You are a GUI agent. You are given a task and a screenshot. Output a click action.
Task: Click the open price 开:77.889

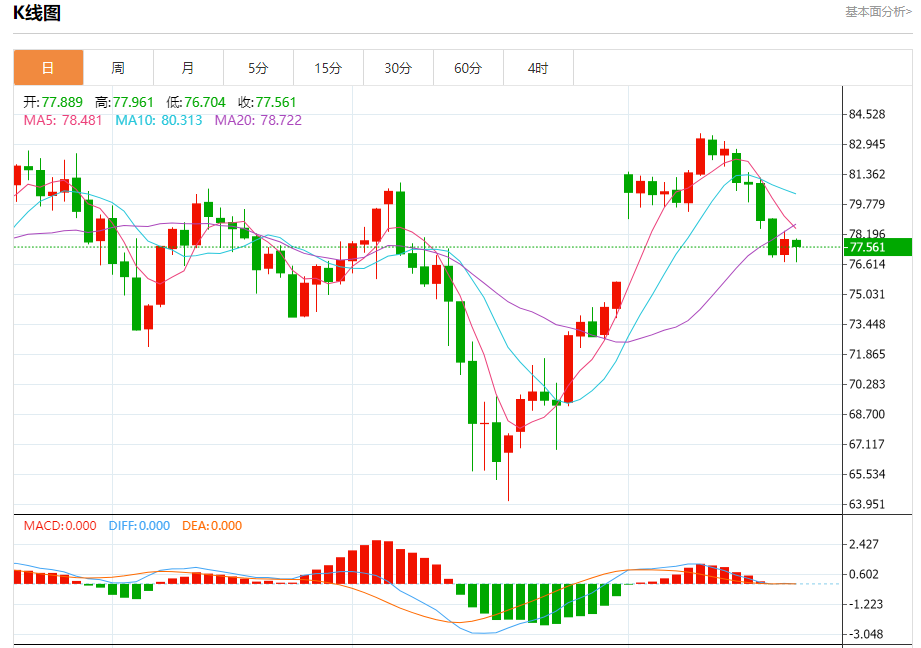tap(53, 102)
